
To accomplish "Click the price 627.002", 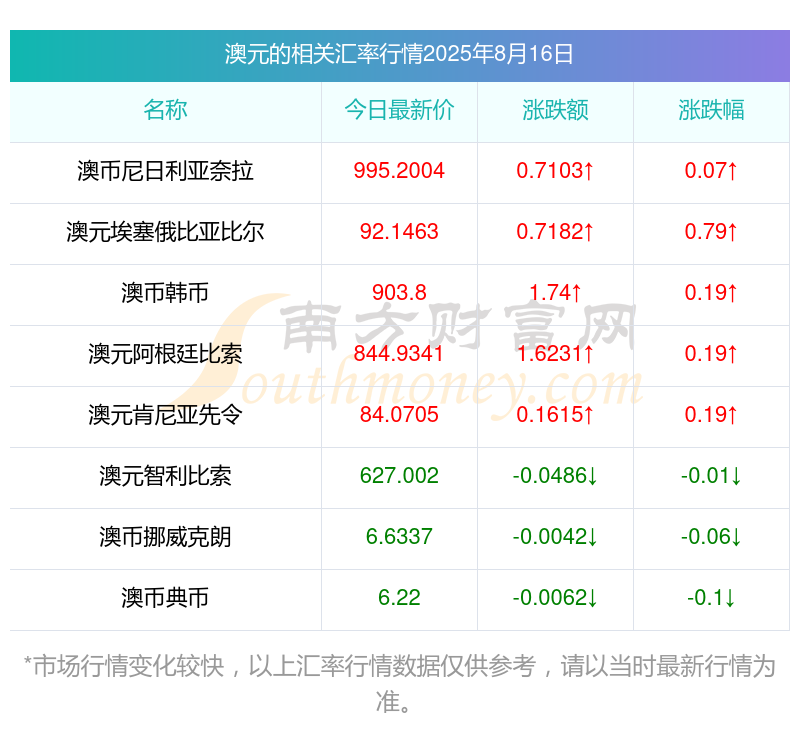I will [399, 476].
